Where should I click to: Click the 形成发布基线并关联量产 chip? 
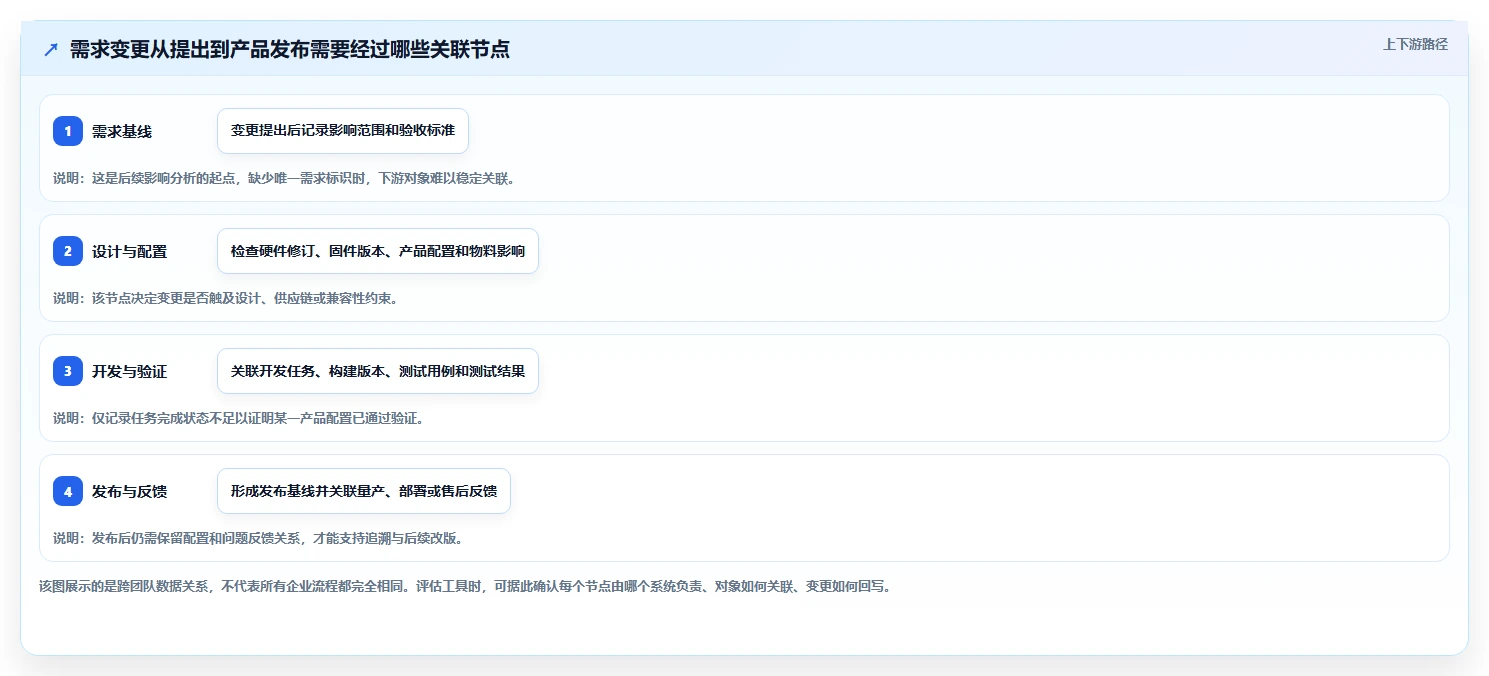pos(364,491)
